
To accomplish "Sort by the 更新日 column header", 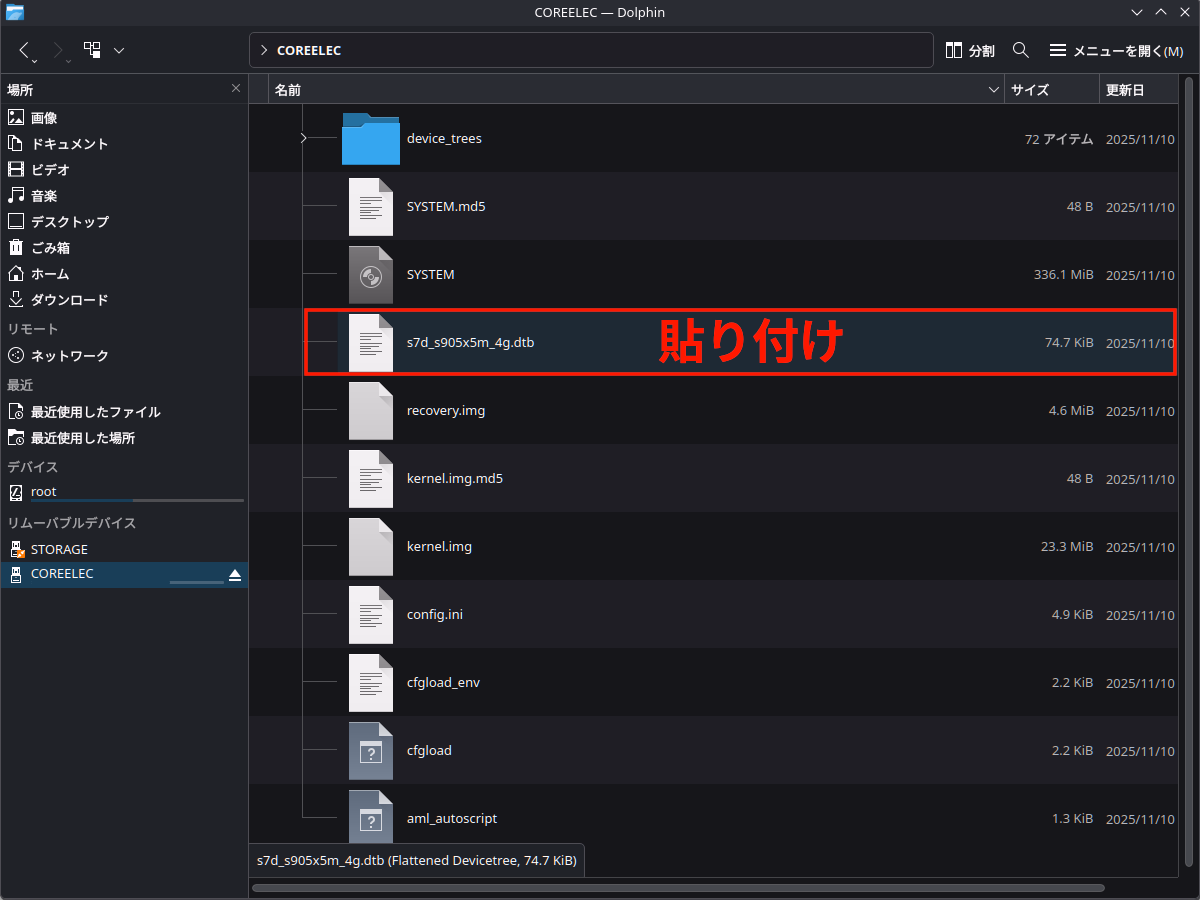I will 1139,90.
